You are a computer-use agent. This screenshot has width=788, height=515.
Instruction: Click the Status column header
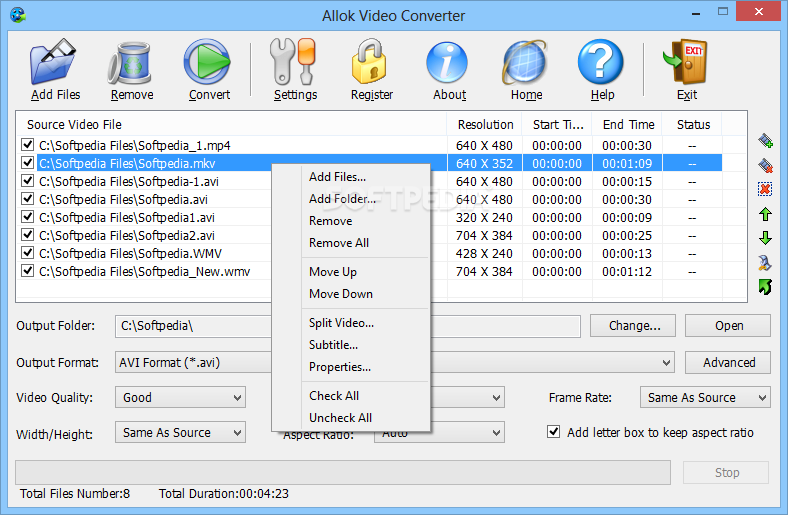pos(692,124)
